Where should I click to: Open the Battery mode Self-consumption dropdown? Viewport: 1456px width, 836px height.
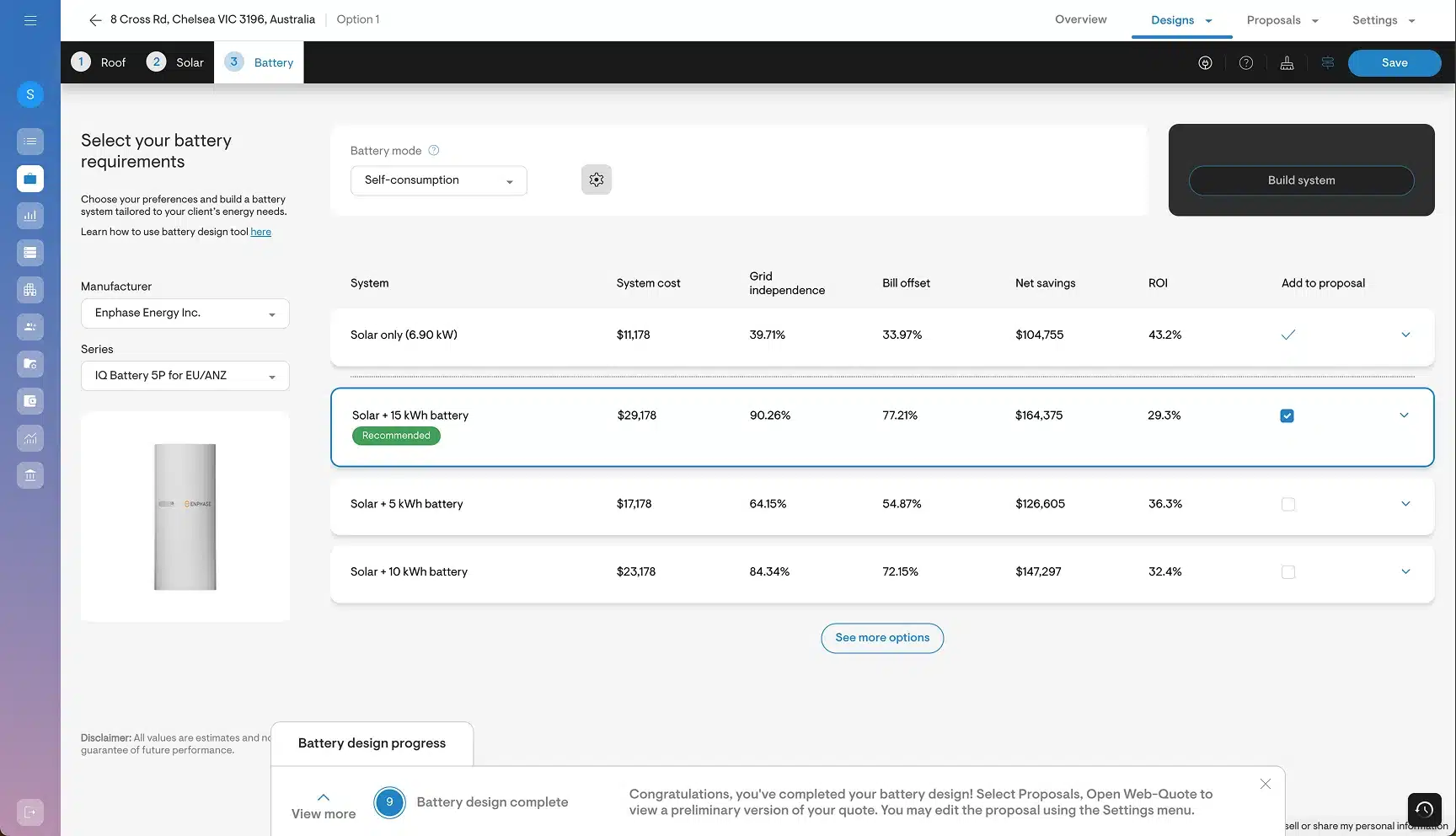438,180
